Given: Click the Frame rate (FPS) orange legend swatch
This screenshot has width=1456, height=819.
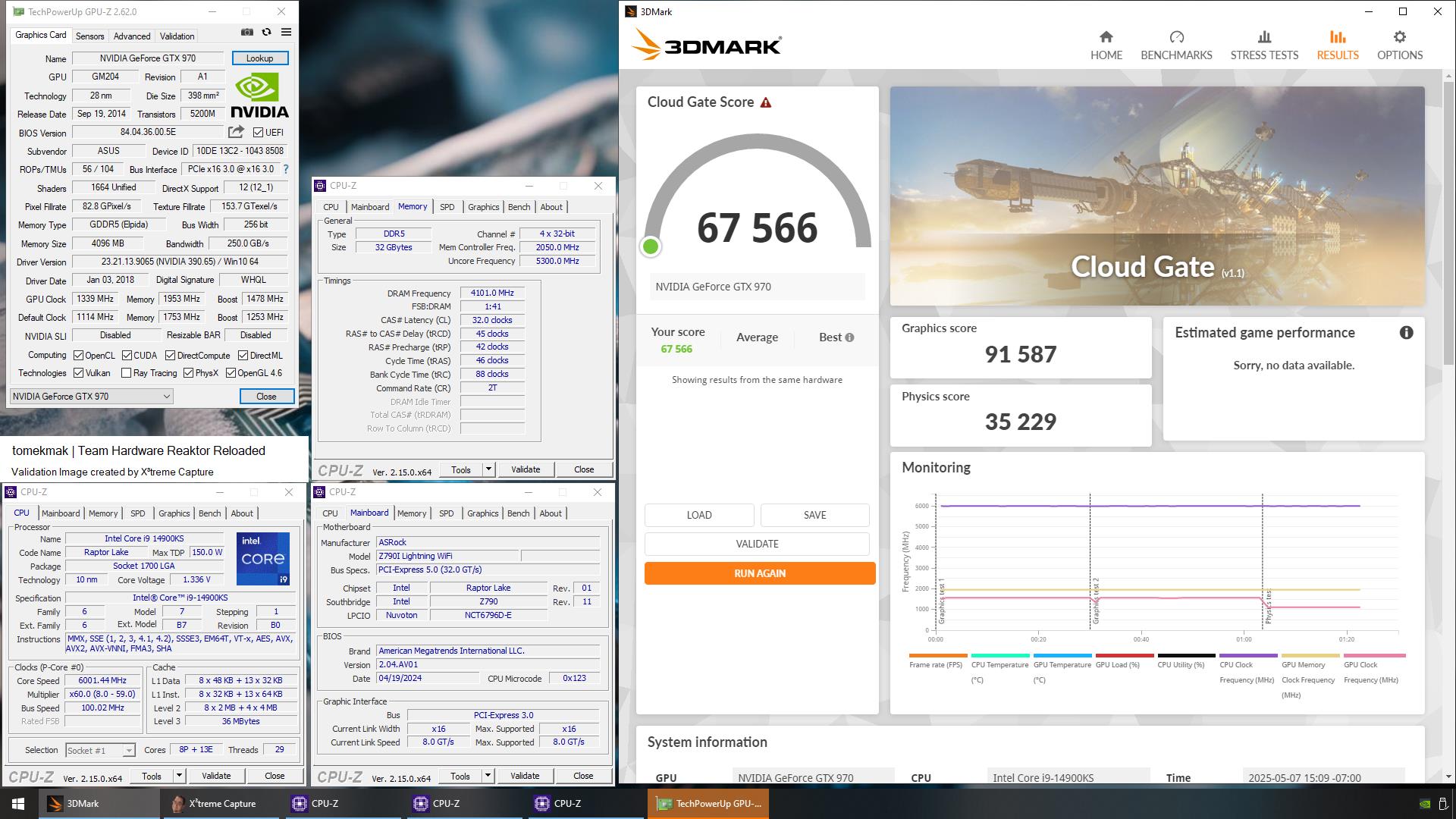Looking at the screenshot, I should 938,656.
